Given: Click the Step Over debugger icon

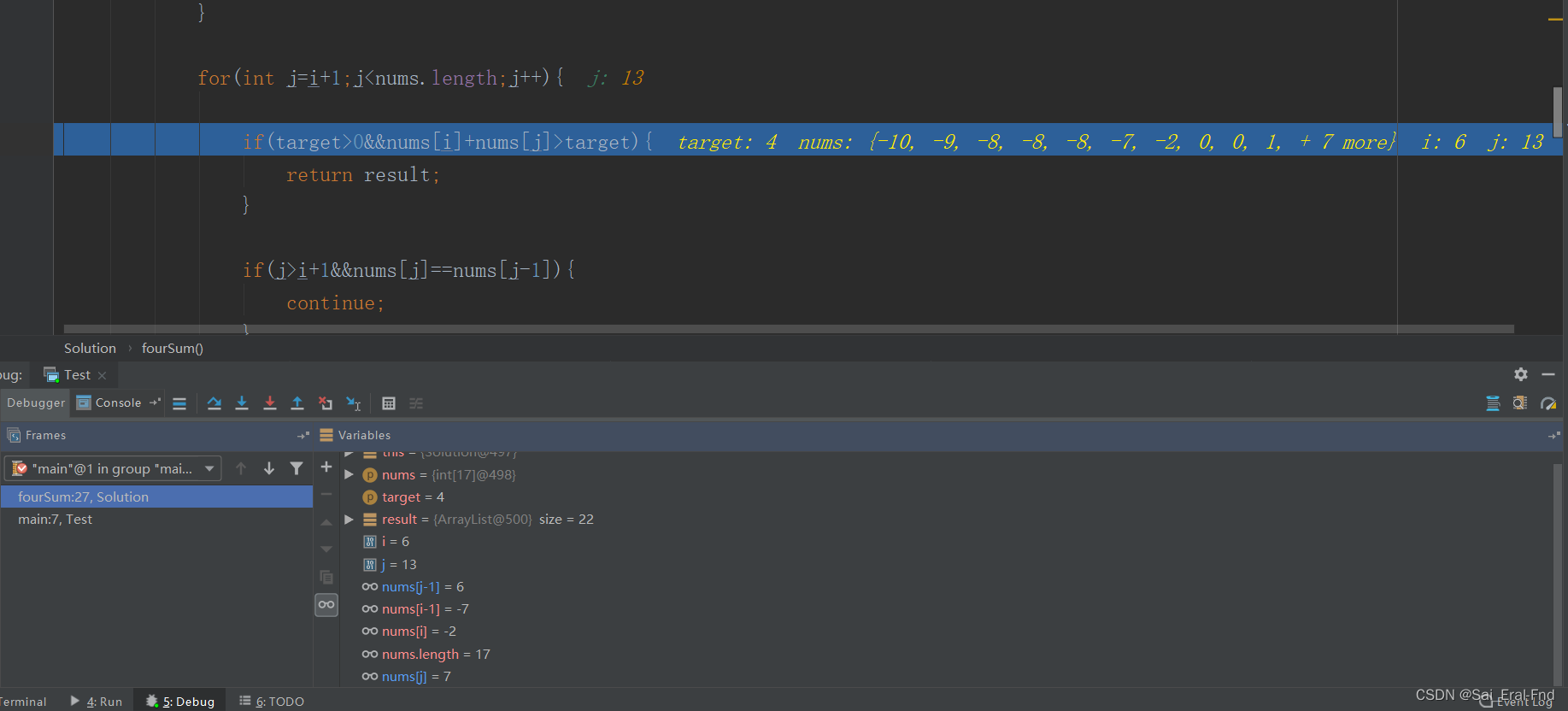Looking at the screenshot, I should (x=214, y=403).
